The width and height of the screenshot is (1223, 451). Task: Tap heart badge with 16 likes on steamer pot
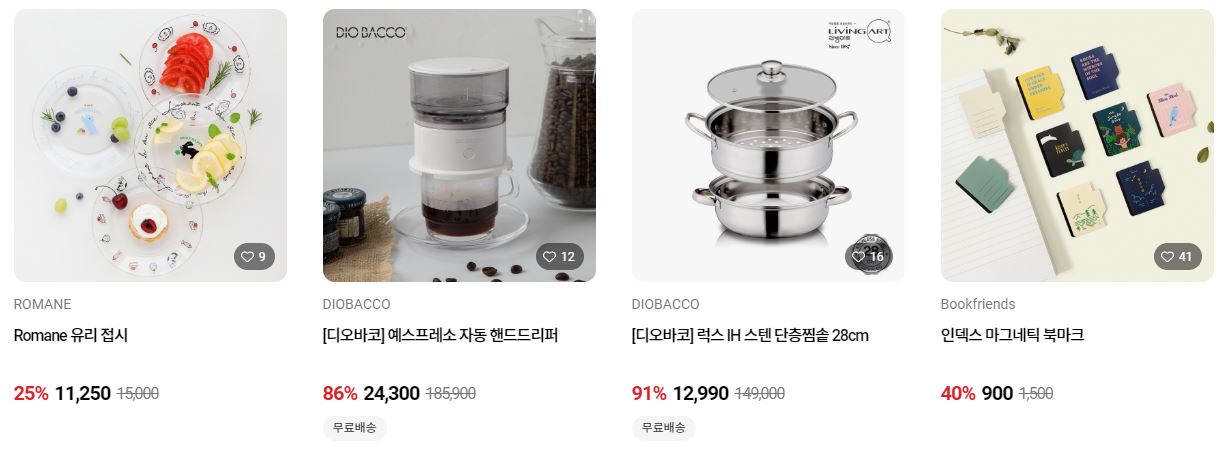click(x=868, y=257)
